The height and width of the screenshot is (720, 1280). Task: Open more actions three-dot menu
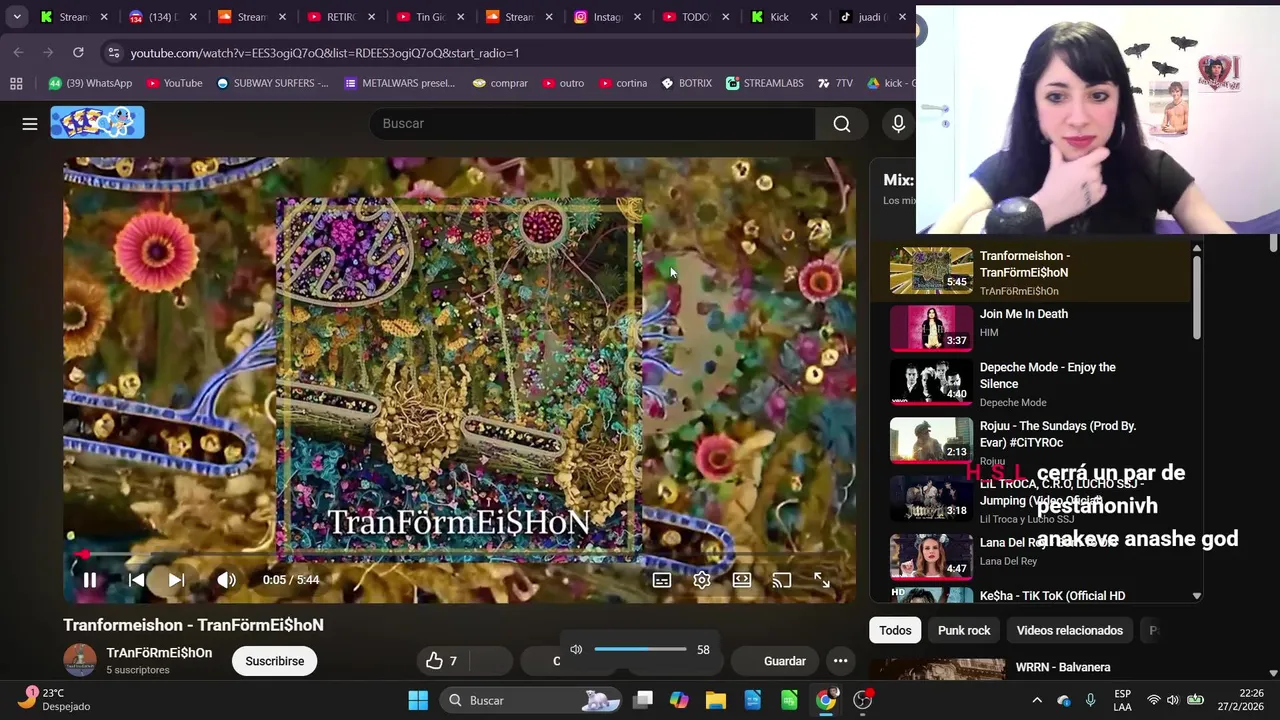(x=841, y=661)
